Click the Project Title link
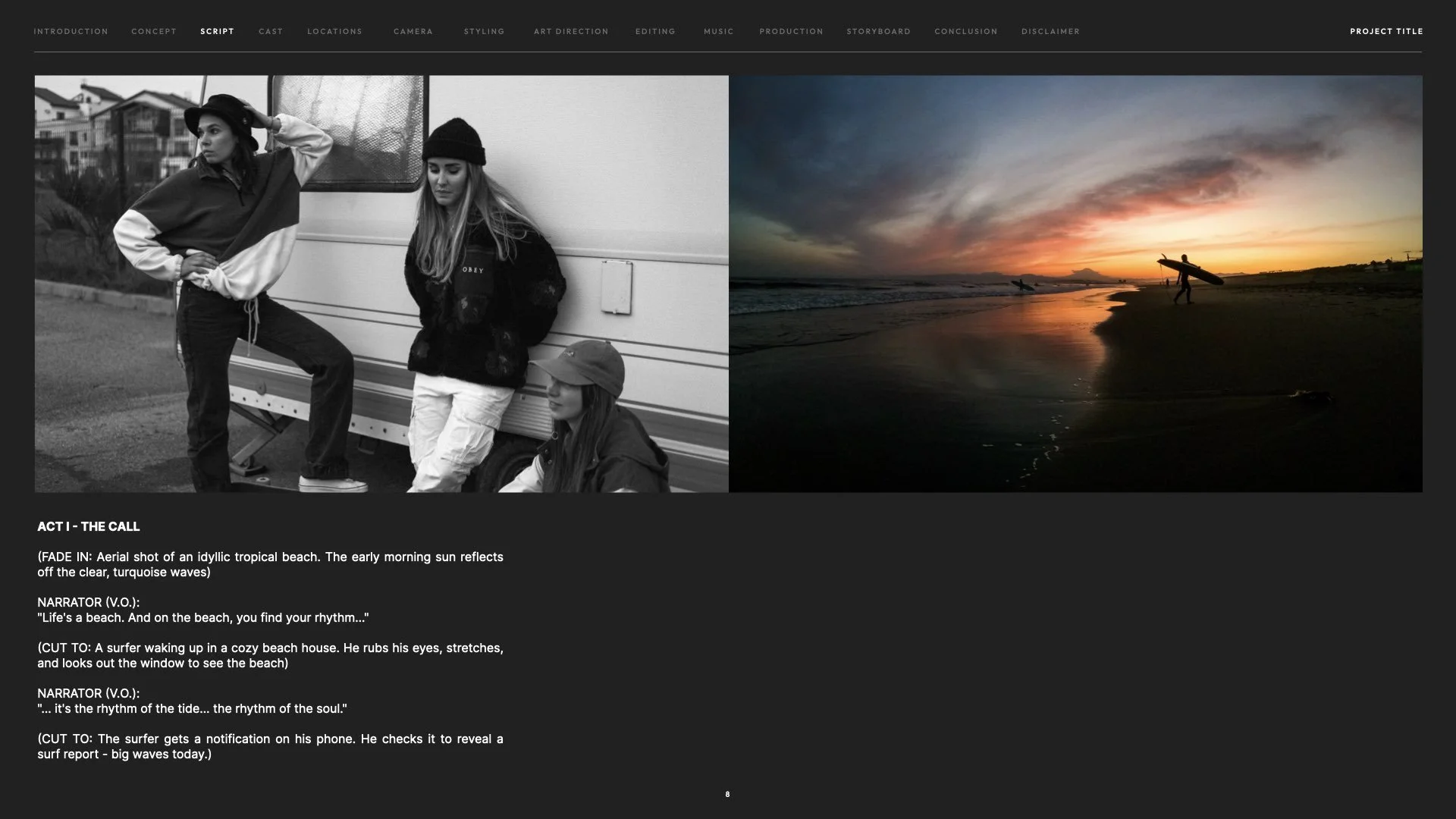1456x819 pixels. tap(1386, 31)
